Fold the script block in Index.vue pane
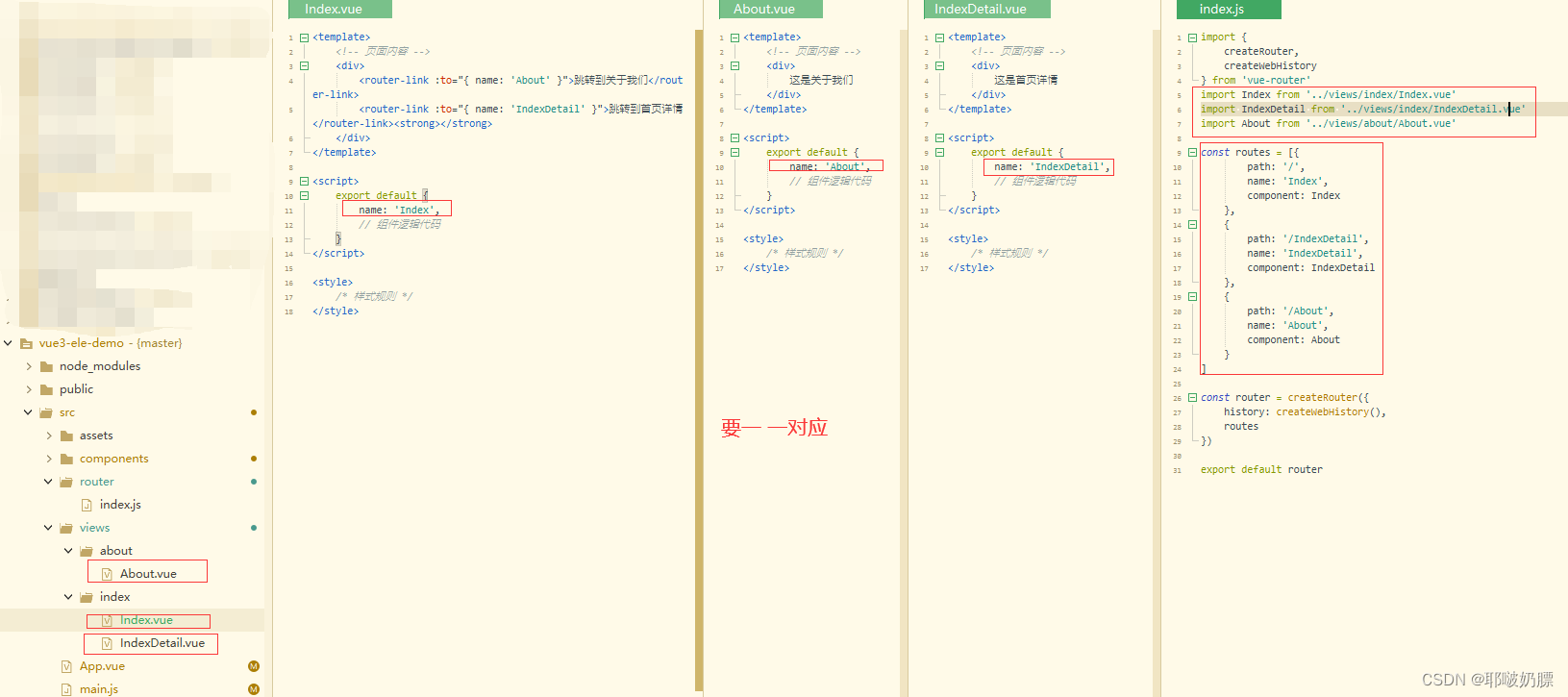1568x697 pixels. pos(304,181)
